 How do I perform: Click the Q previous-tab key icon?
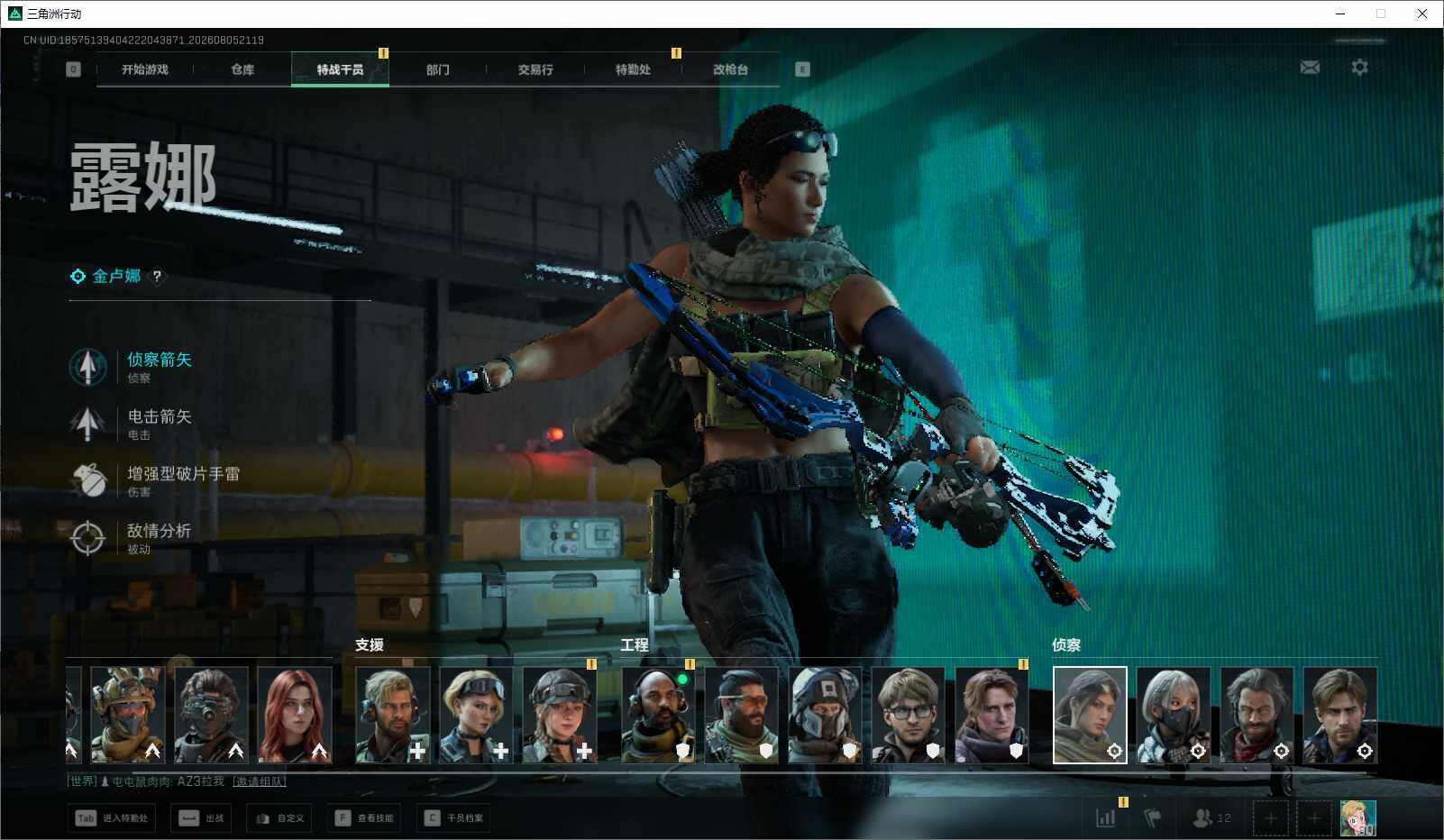click(x=73, y=69)
